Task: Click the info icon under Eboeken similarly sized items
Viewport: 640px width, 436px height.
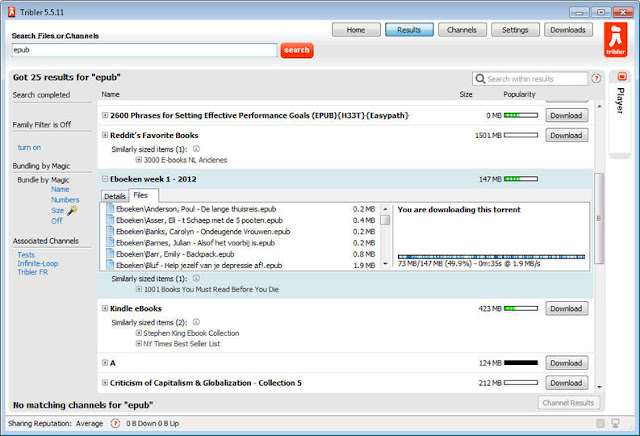Action: [196, 278]
